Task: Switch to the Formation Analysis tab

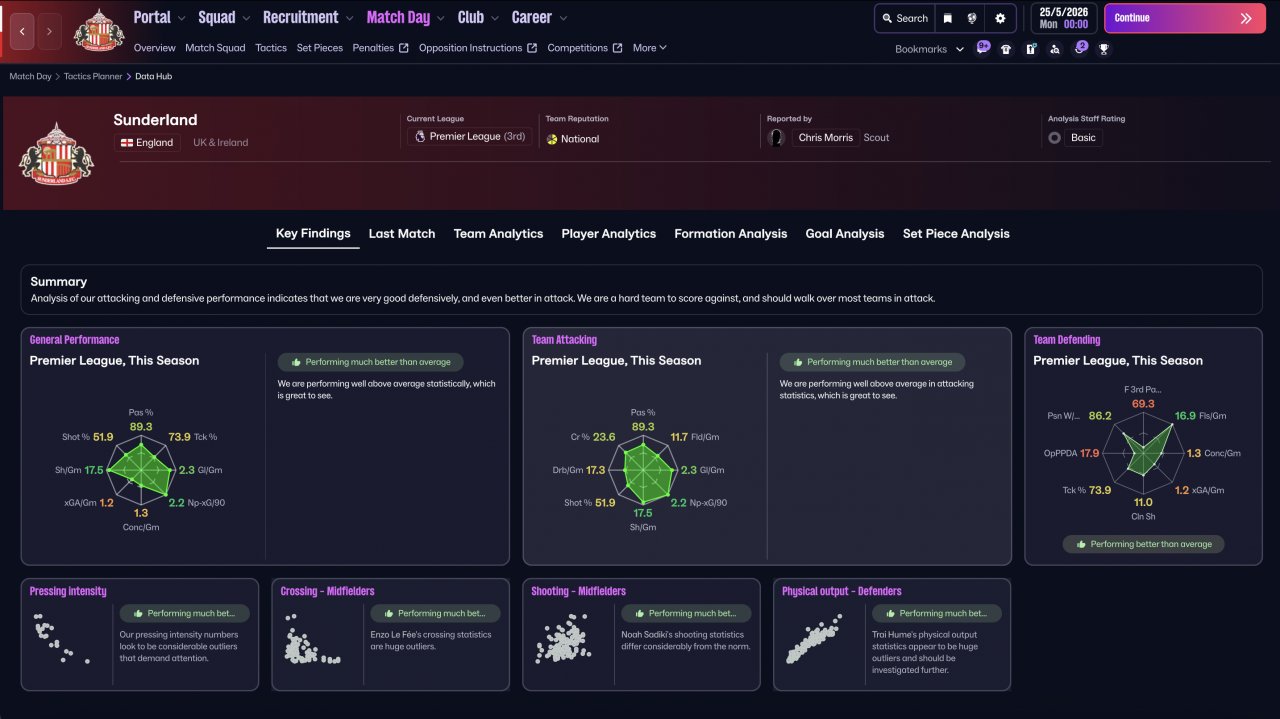Action: pos(731,234)
